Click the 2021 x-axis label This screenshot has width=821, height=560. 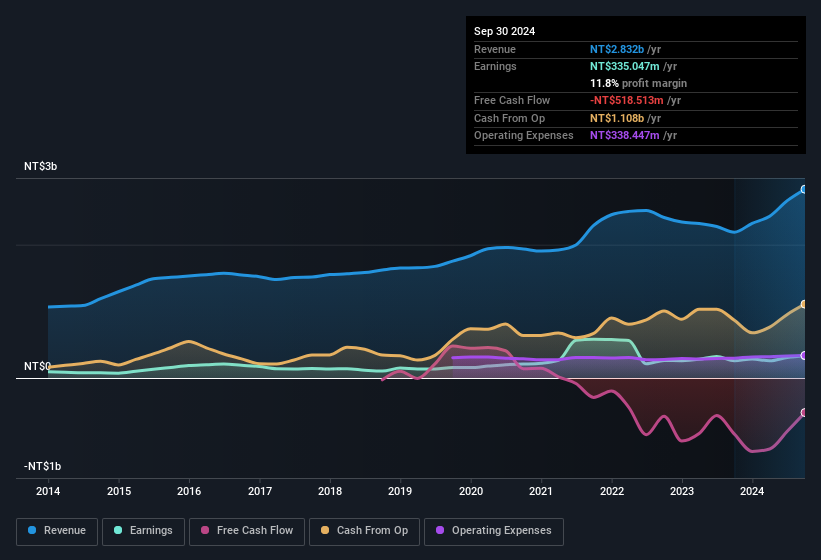coord(541,491)
